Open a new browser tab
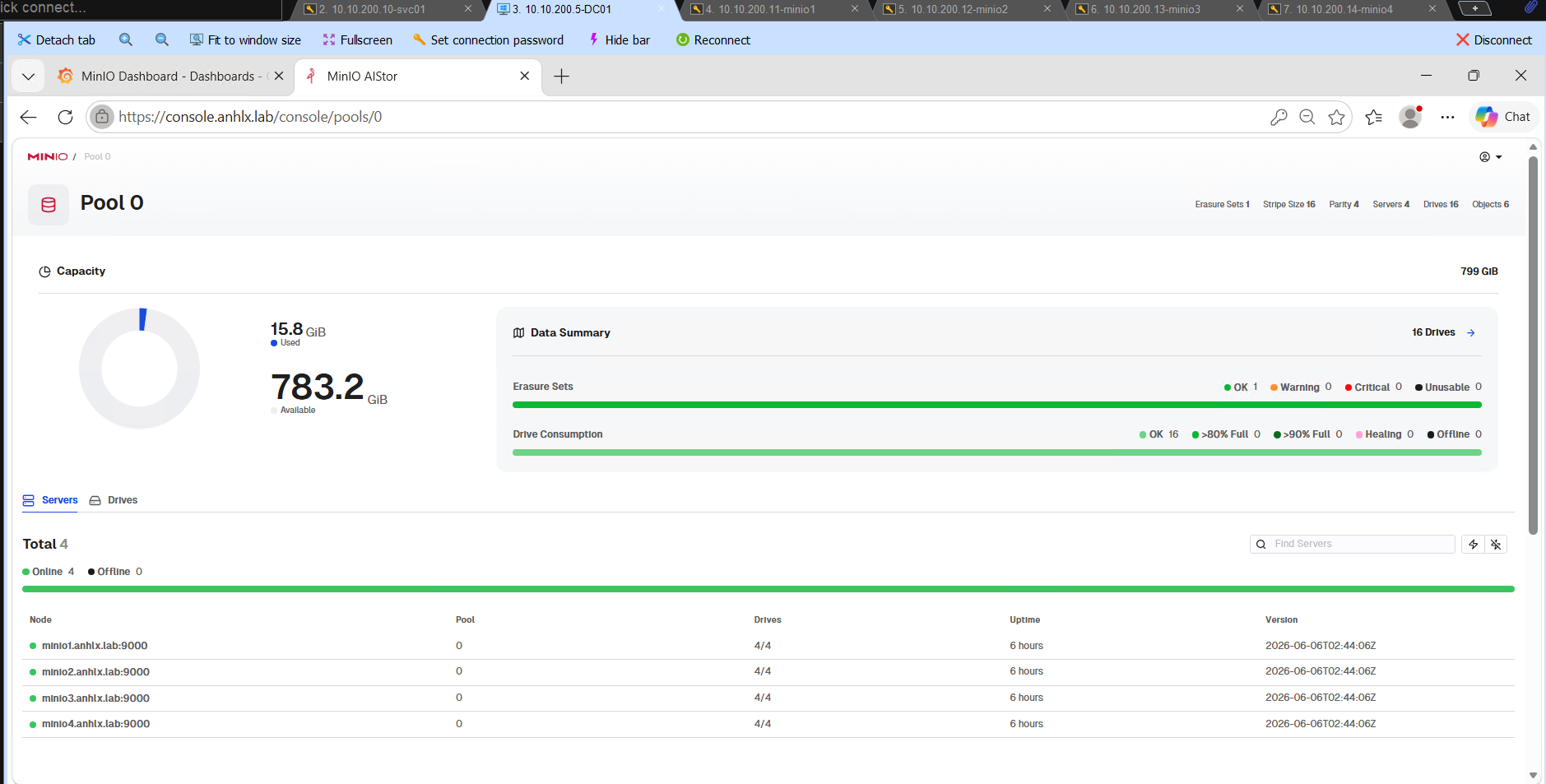 [x=561, y=77]
